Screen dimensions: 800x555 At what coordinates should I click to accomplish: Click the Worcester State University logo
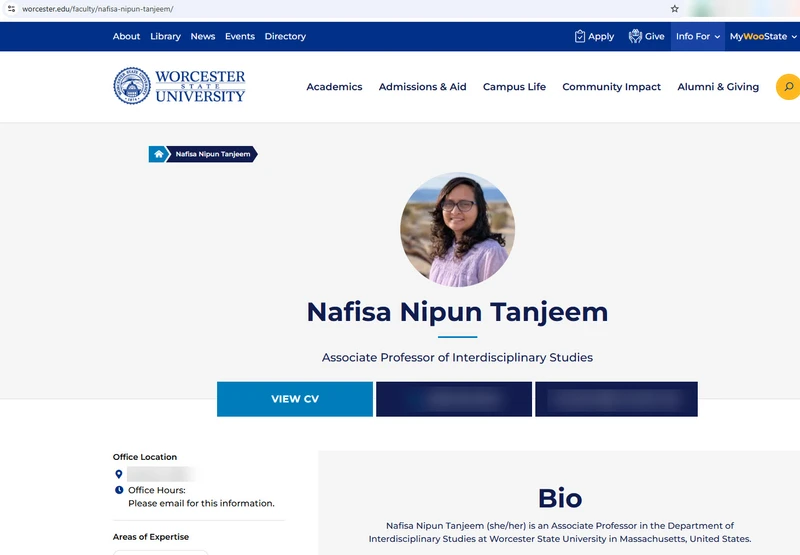point(179,86)
